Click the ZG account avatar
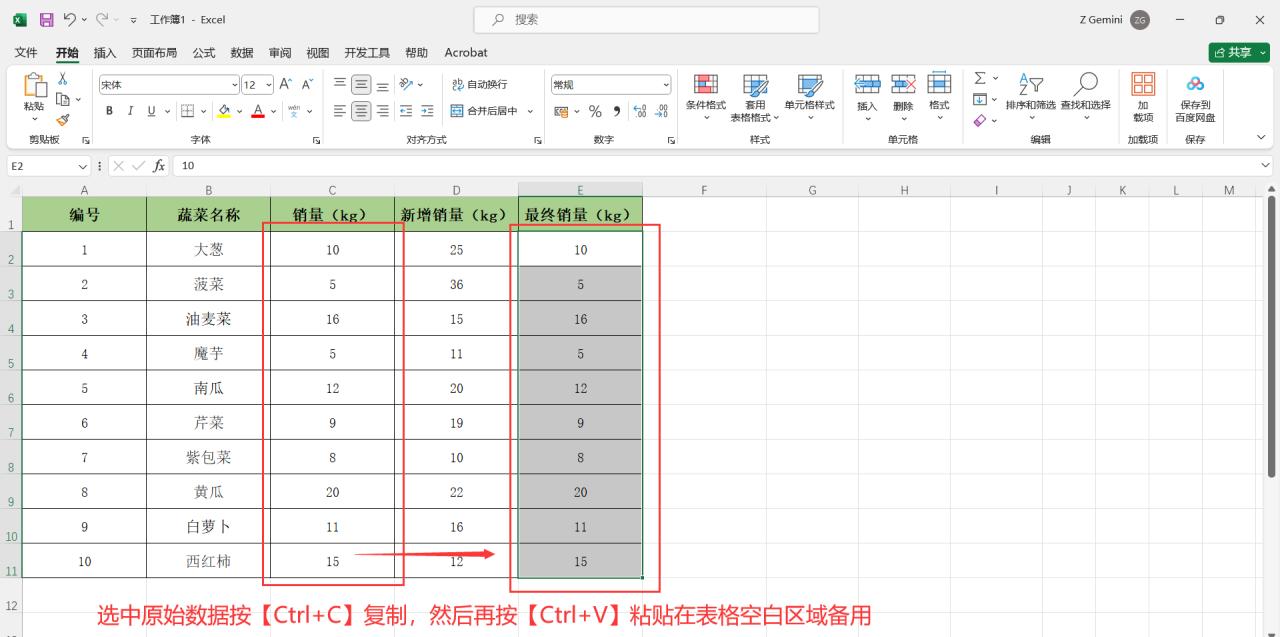The height and width of the screenshot is (637, 1280). [1140, 20]
